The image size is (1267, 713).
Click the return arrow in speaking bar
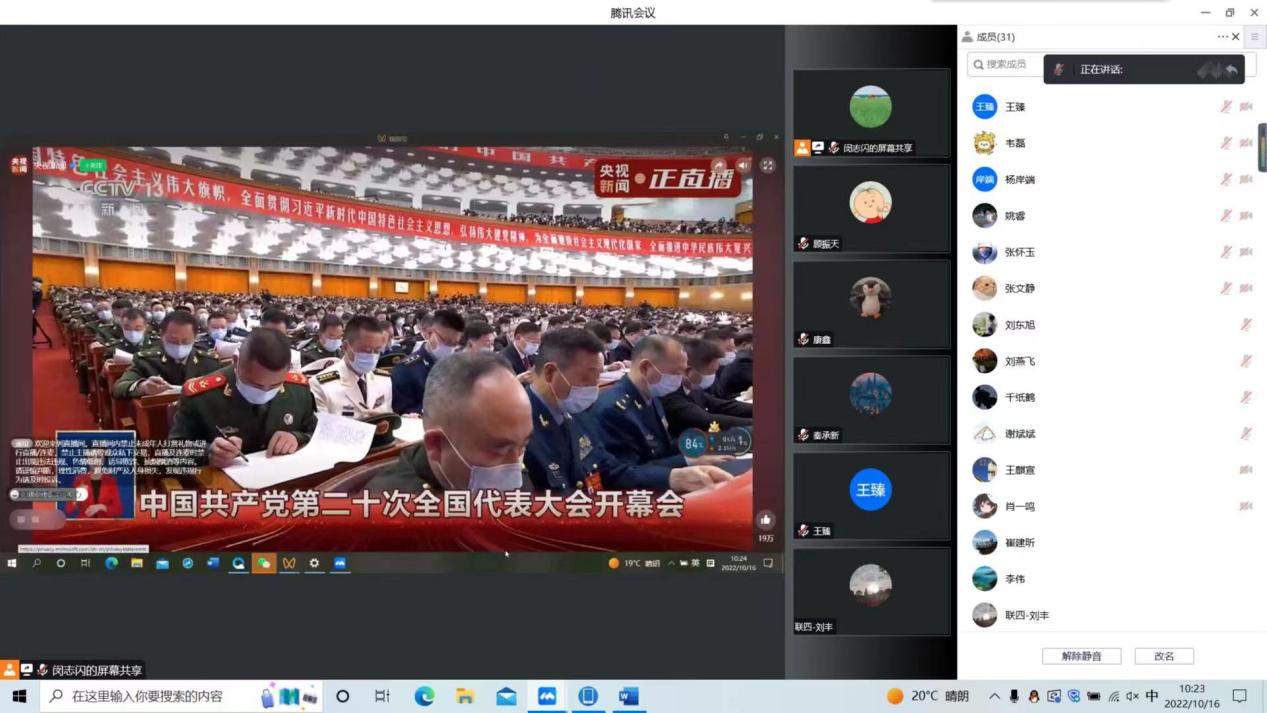(x=1232, y=70)
